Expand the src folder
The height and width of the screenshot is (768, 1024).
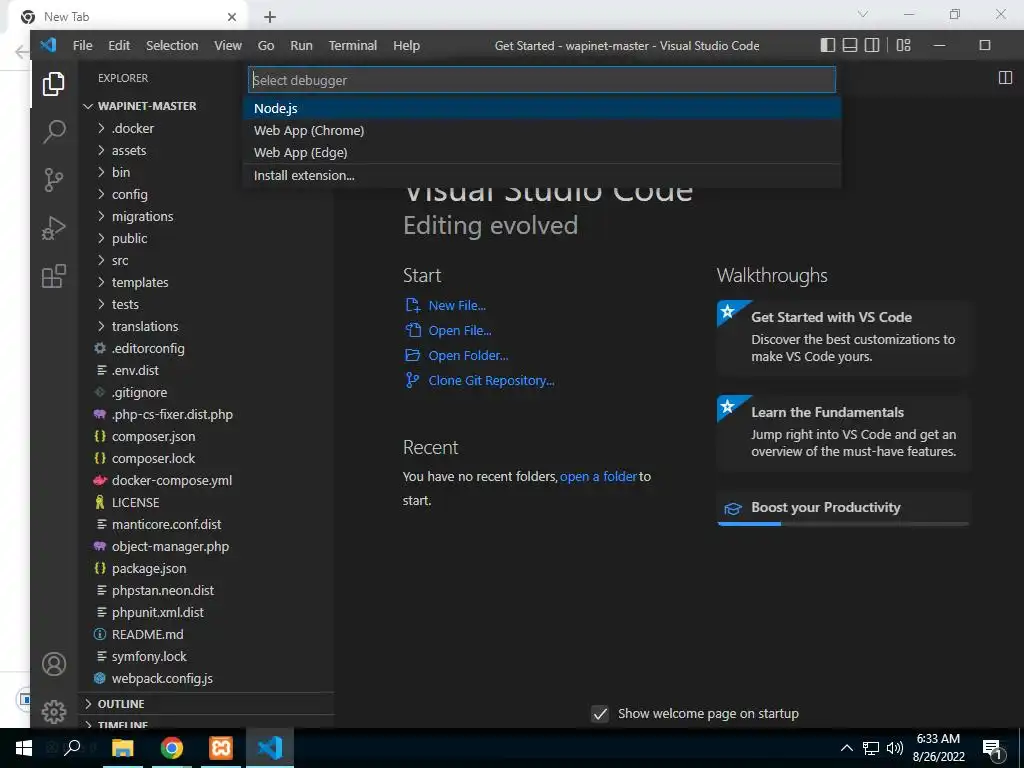pos(120,260)
